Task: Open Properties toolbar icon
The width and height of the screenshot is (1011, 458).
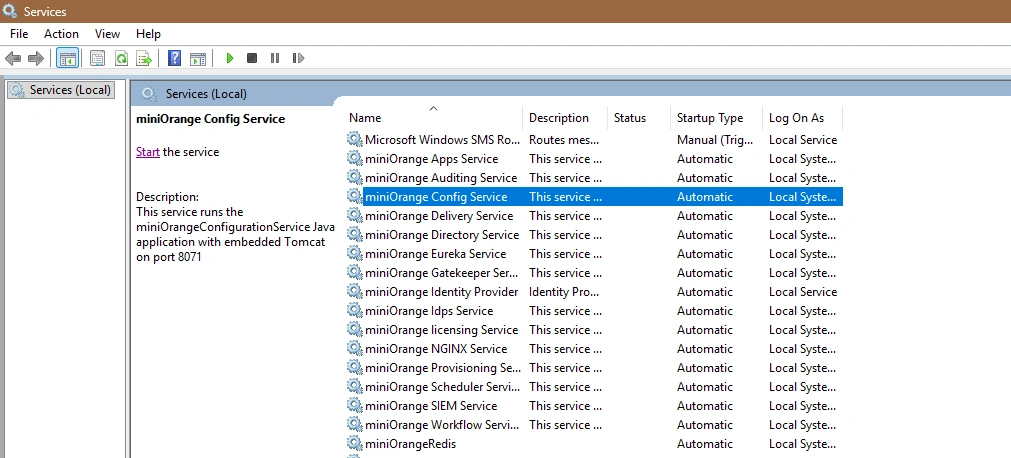Action: pos(97,59)
